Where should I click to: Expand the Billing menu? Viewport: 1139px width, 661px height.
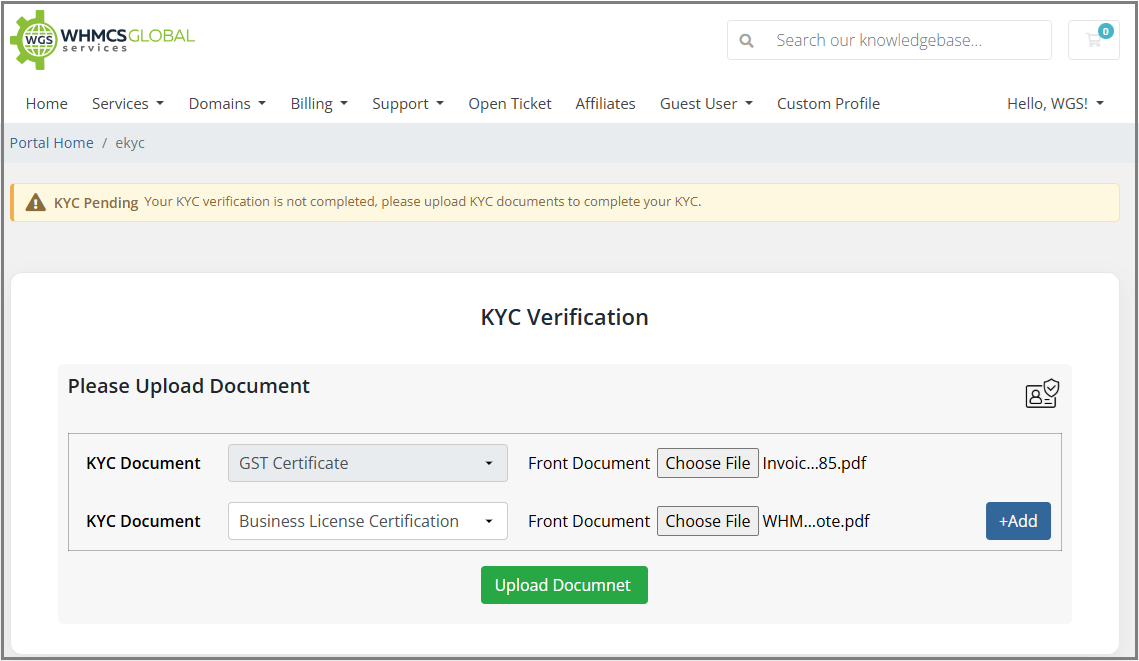pyautogui.click(x=319, y=104)
